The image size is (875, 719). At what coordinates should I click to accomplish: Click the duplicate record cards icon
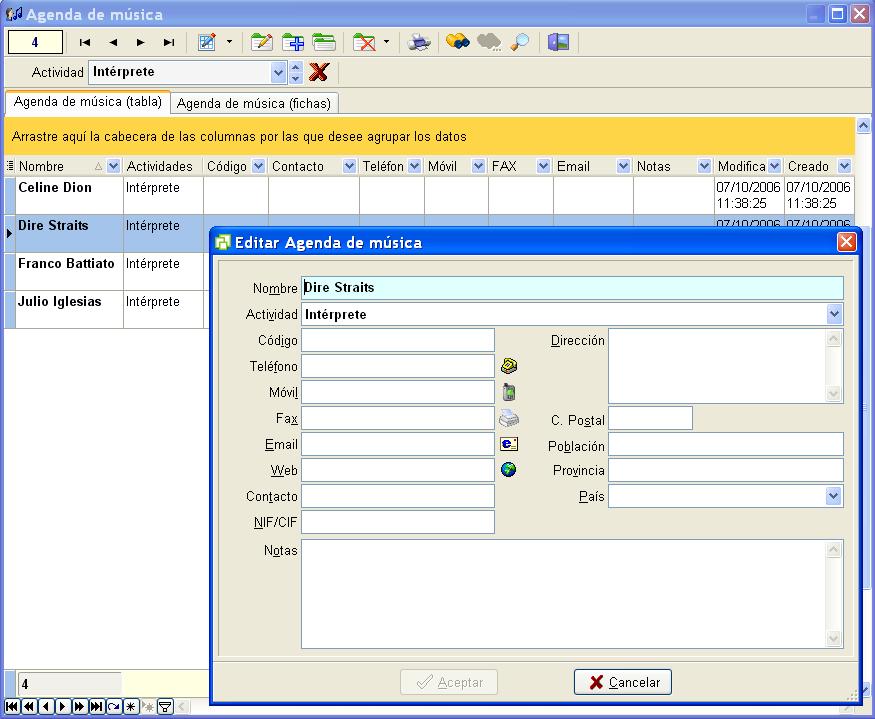(x=324, y=42)
